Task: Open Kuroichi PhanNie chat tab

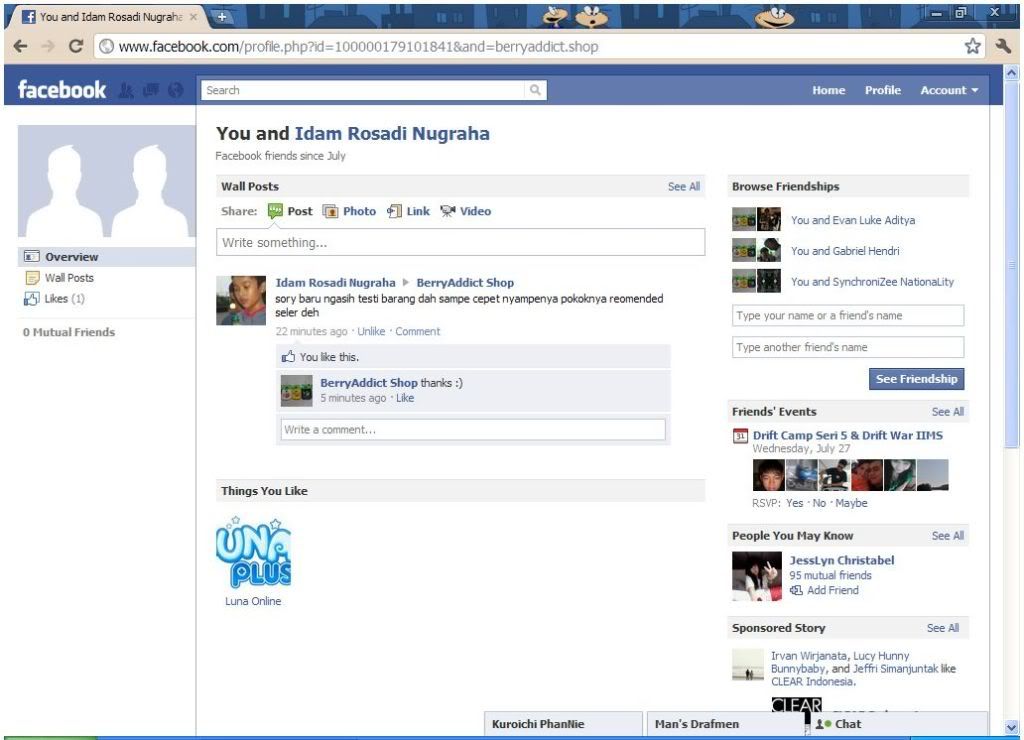Action: (x=563, y=724)
